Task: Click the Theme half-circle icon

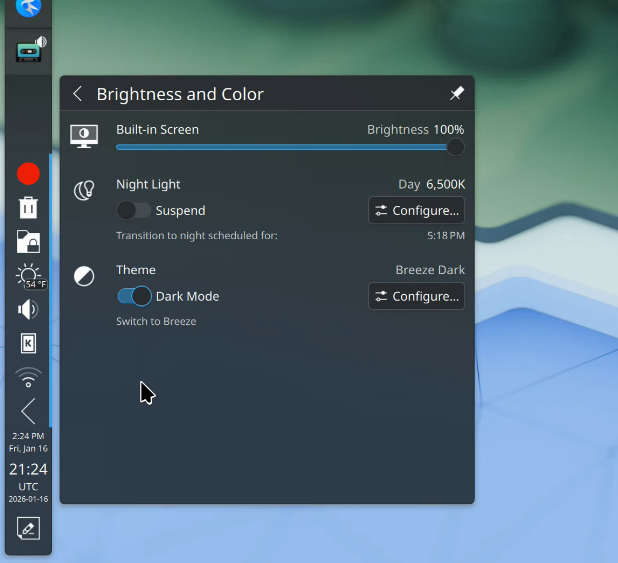Action: click(x=84, y=276)
